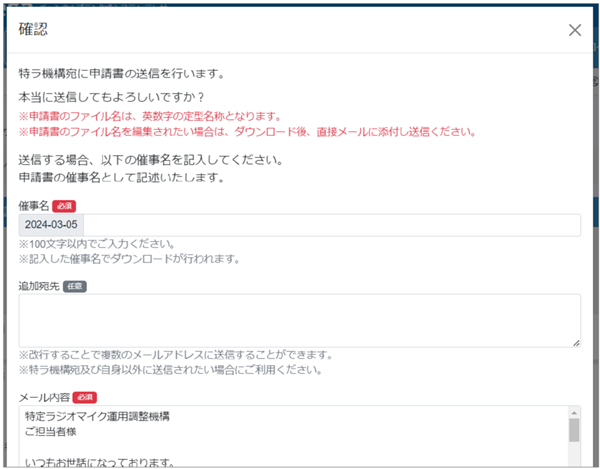Click the scrollbar track below the thumb
The height and width of the screenshot is (469, 600).
tap(574, 455)
